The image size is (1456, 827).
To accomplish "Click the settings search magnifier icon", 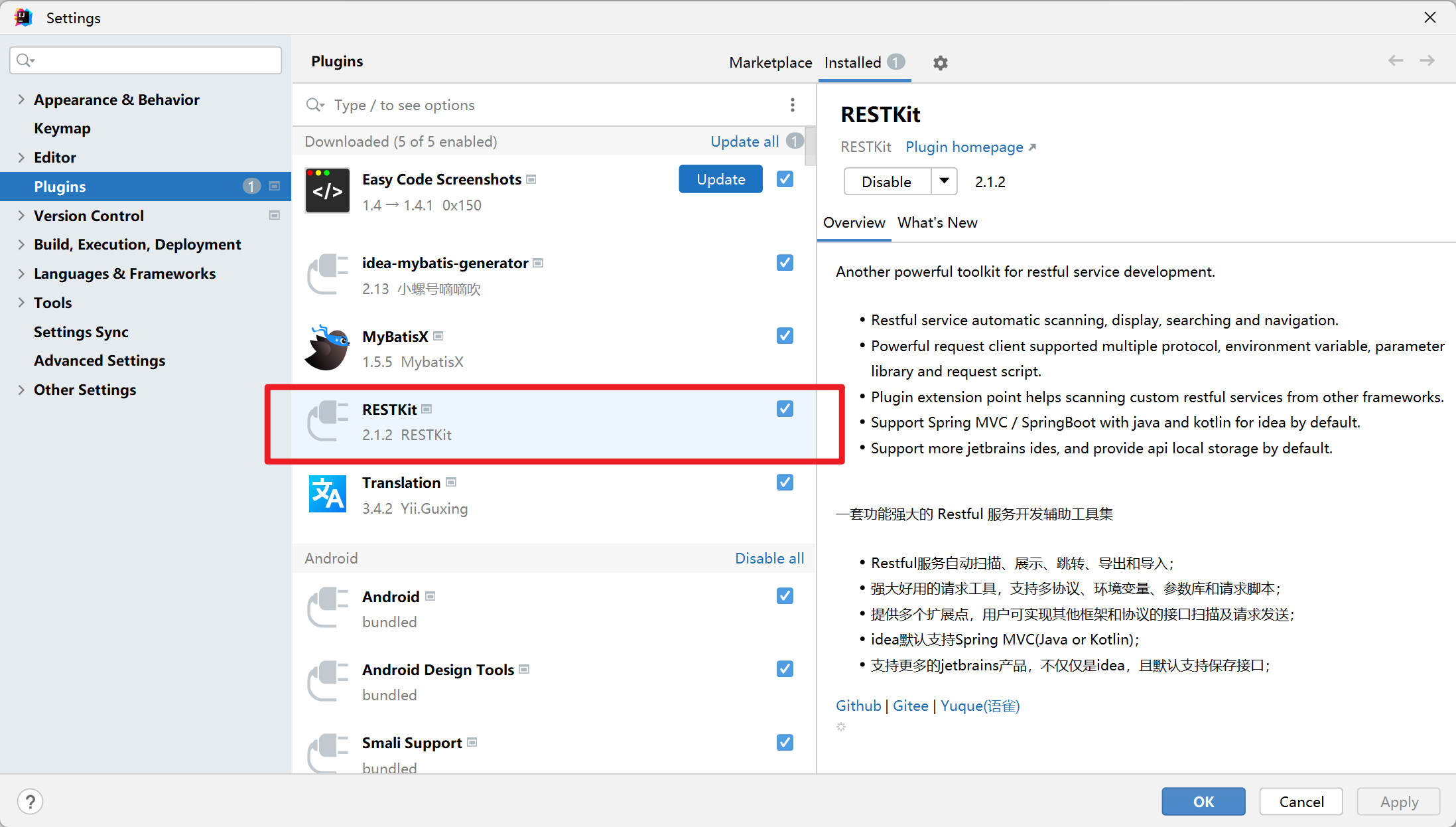I will (25, 60).
